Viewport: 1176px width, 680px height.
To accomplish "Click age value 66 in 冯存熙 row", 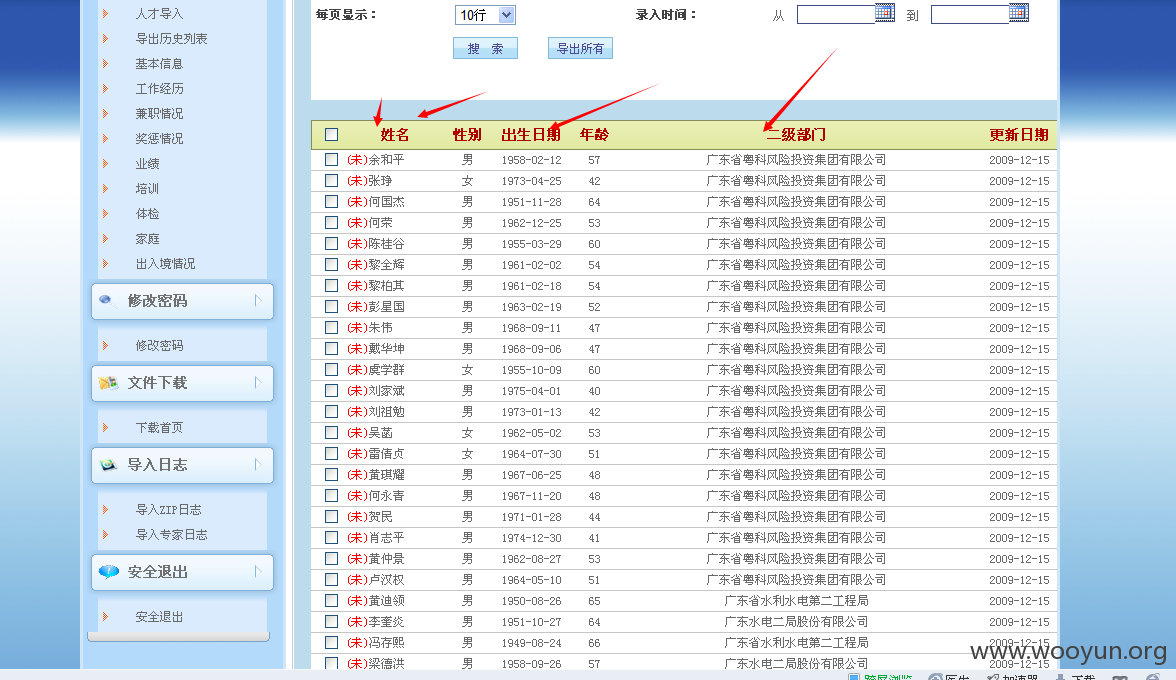I will click(x=594, y=643).
